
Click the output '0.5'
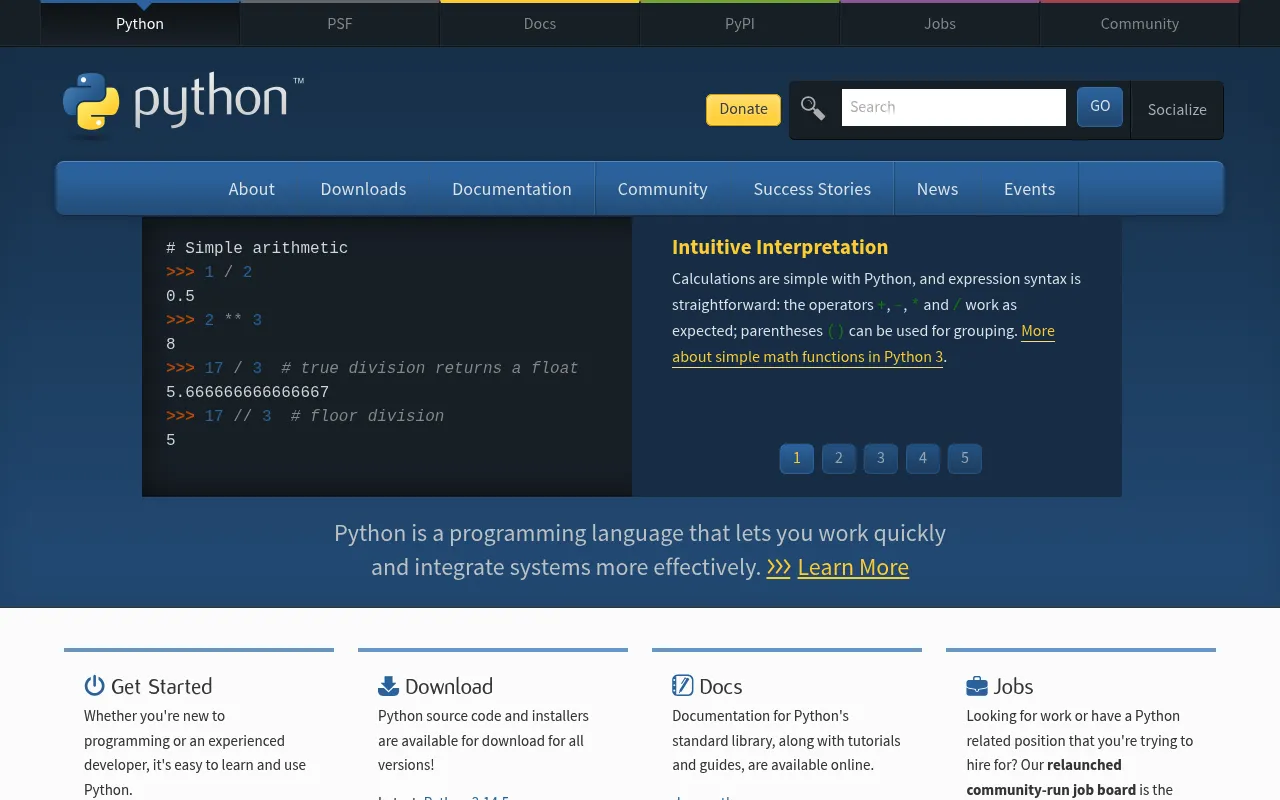pos(180,296)
